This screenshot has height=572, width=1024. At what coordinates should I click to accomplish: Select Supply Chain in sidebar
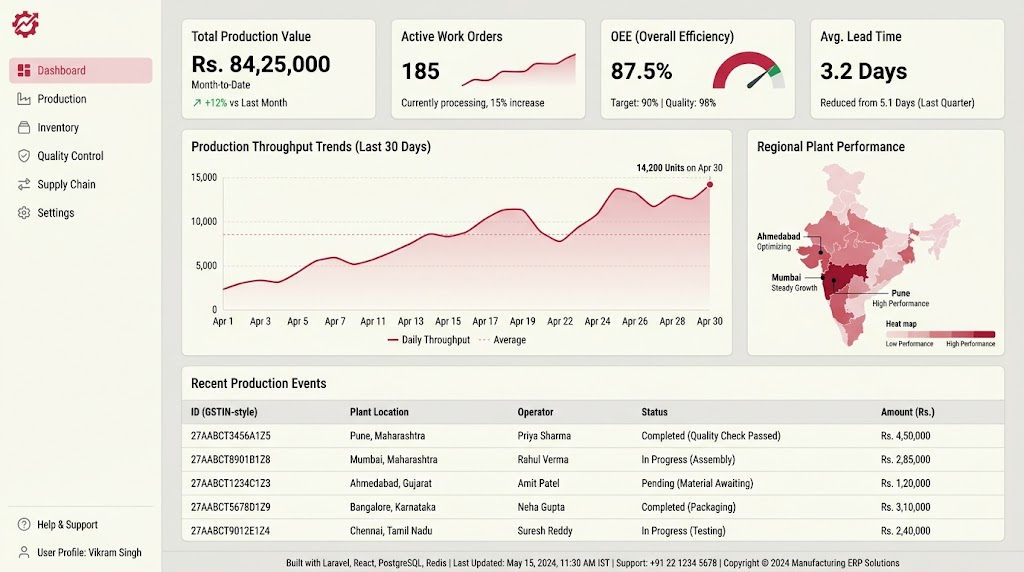[81, 184]
